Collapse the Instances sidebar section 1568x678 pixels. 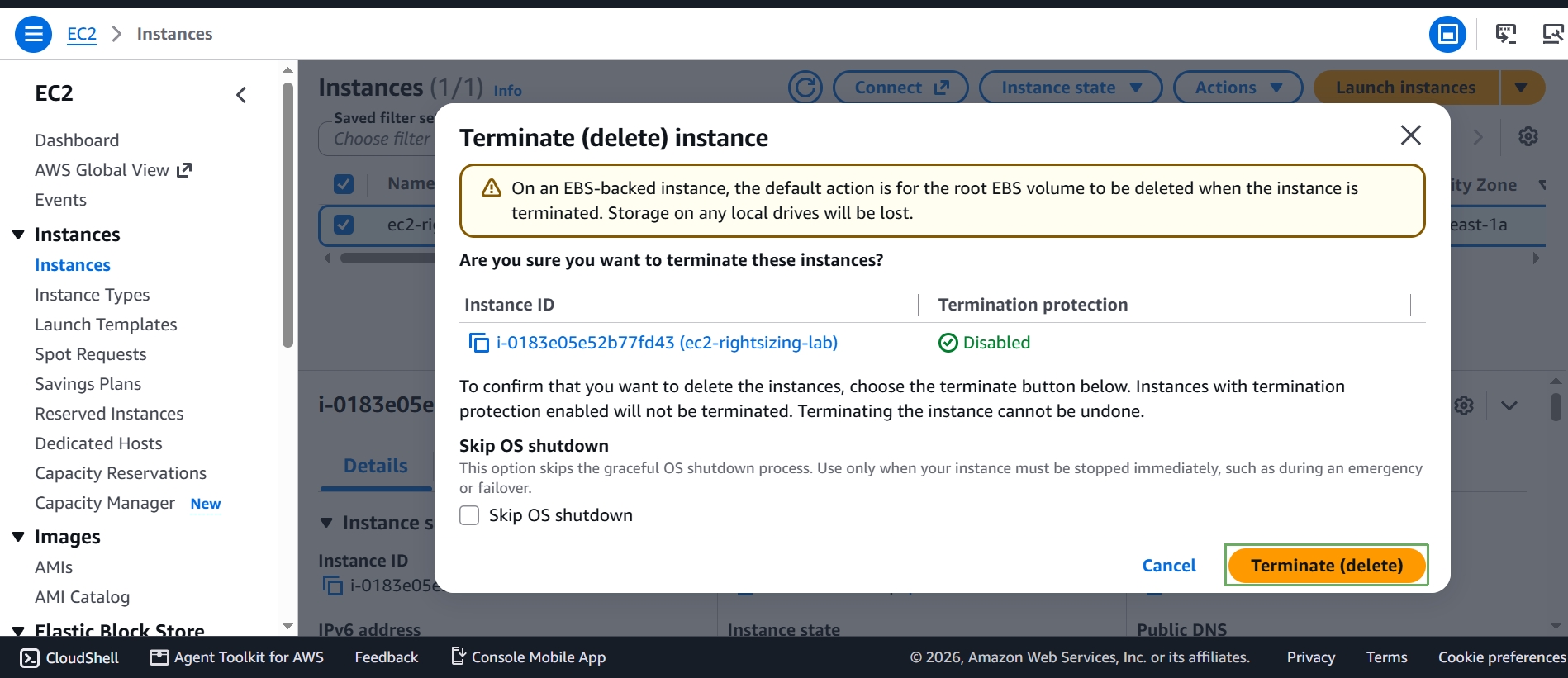pos(18,235)
